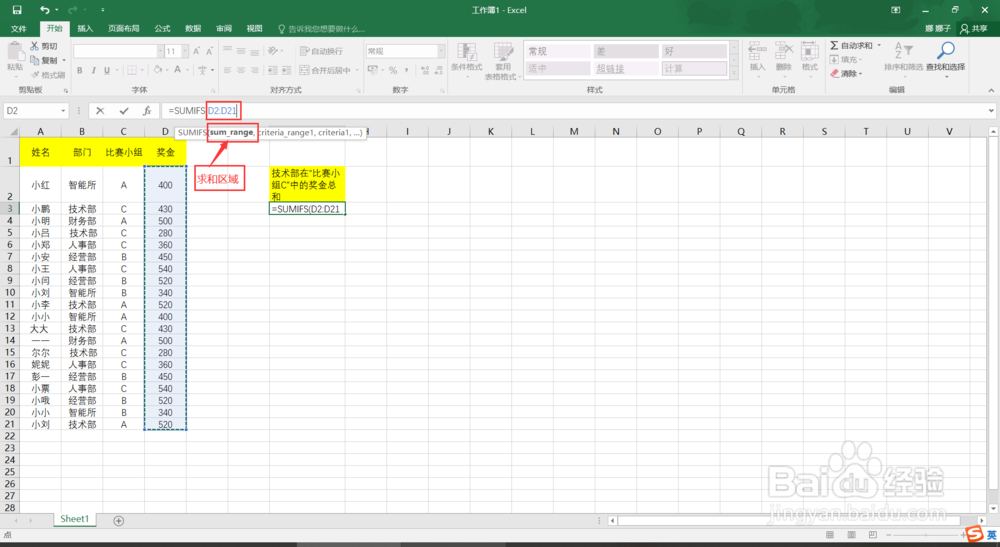Apply the comma style number format
This screenshot has width=1000, height=547.
coord(406,70)
